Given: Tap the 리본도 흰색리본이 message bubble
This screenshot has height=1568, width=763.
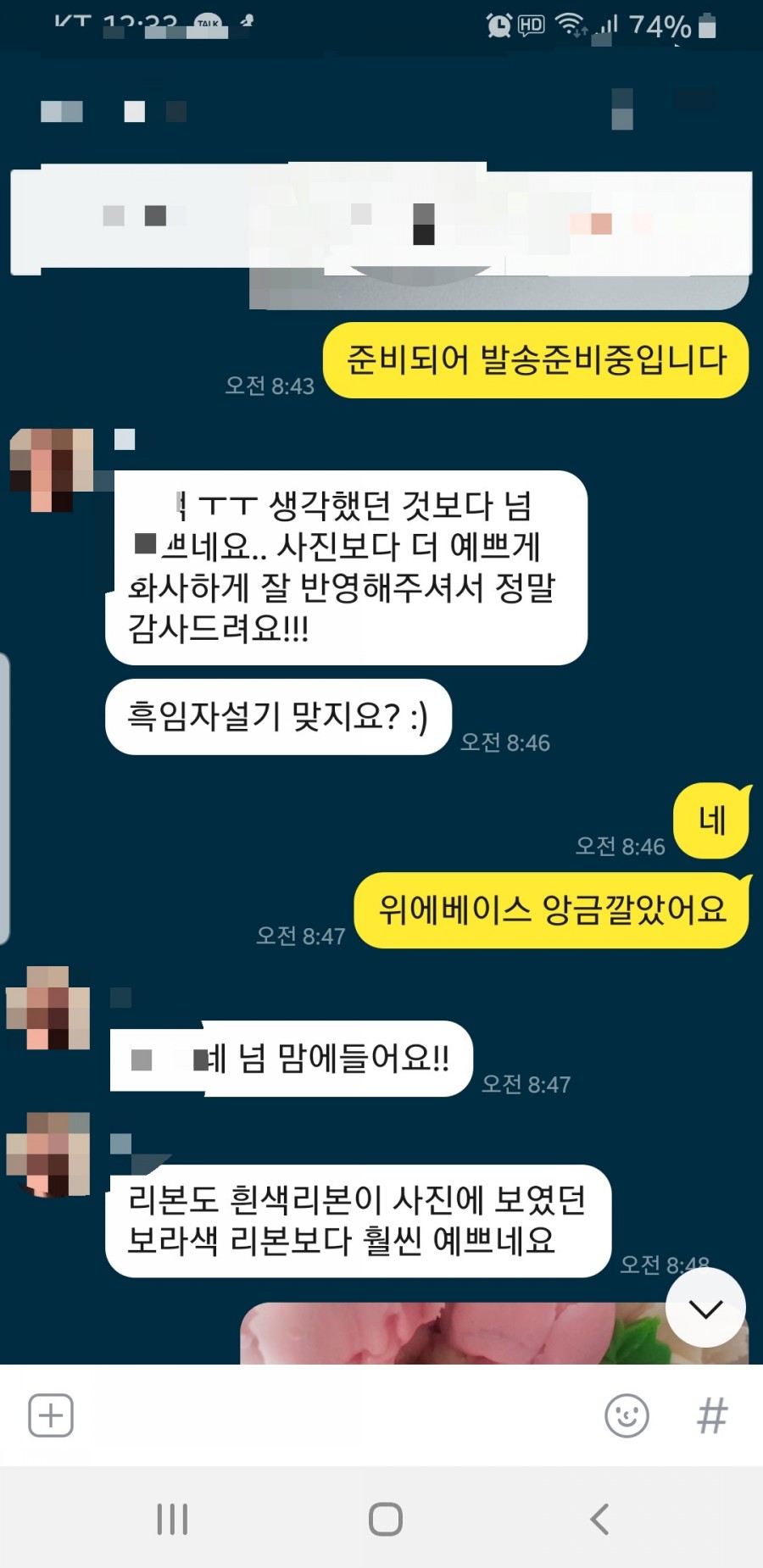Looking at the screenshot, I should point(358,1220).
